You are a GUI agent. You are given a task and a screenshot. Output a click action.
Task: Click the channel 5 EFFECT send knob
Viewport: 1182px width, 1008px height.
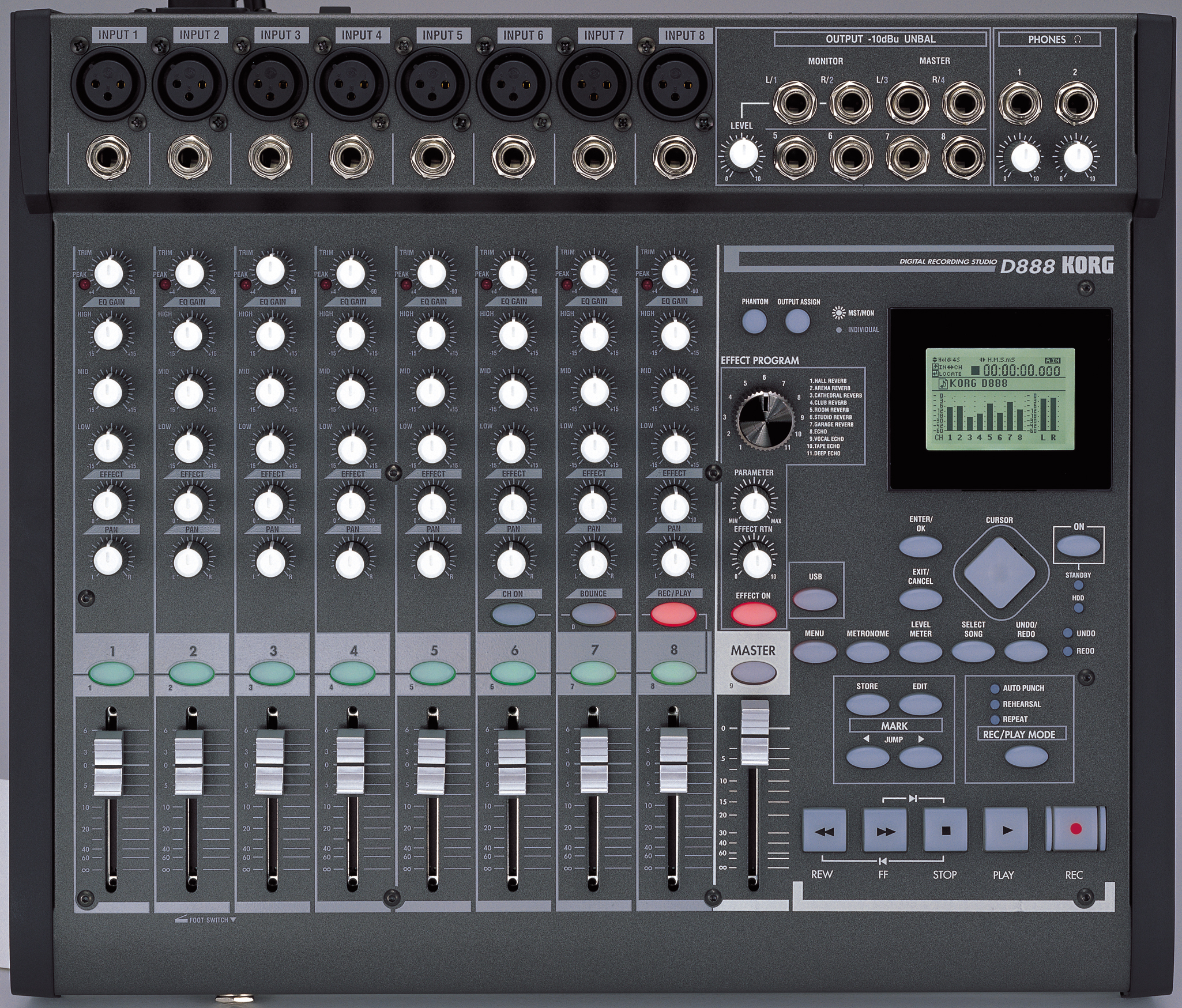point(432,506)
